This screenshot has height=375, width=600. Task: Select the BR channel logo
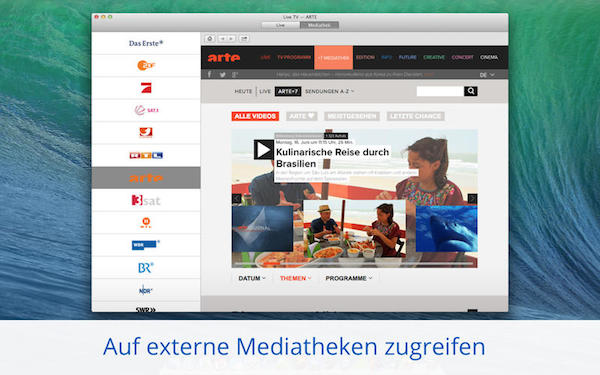pyautogui.click(x=146, y=267)
